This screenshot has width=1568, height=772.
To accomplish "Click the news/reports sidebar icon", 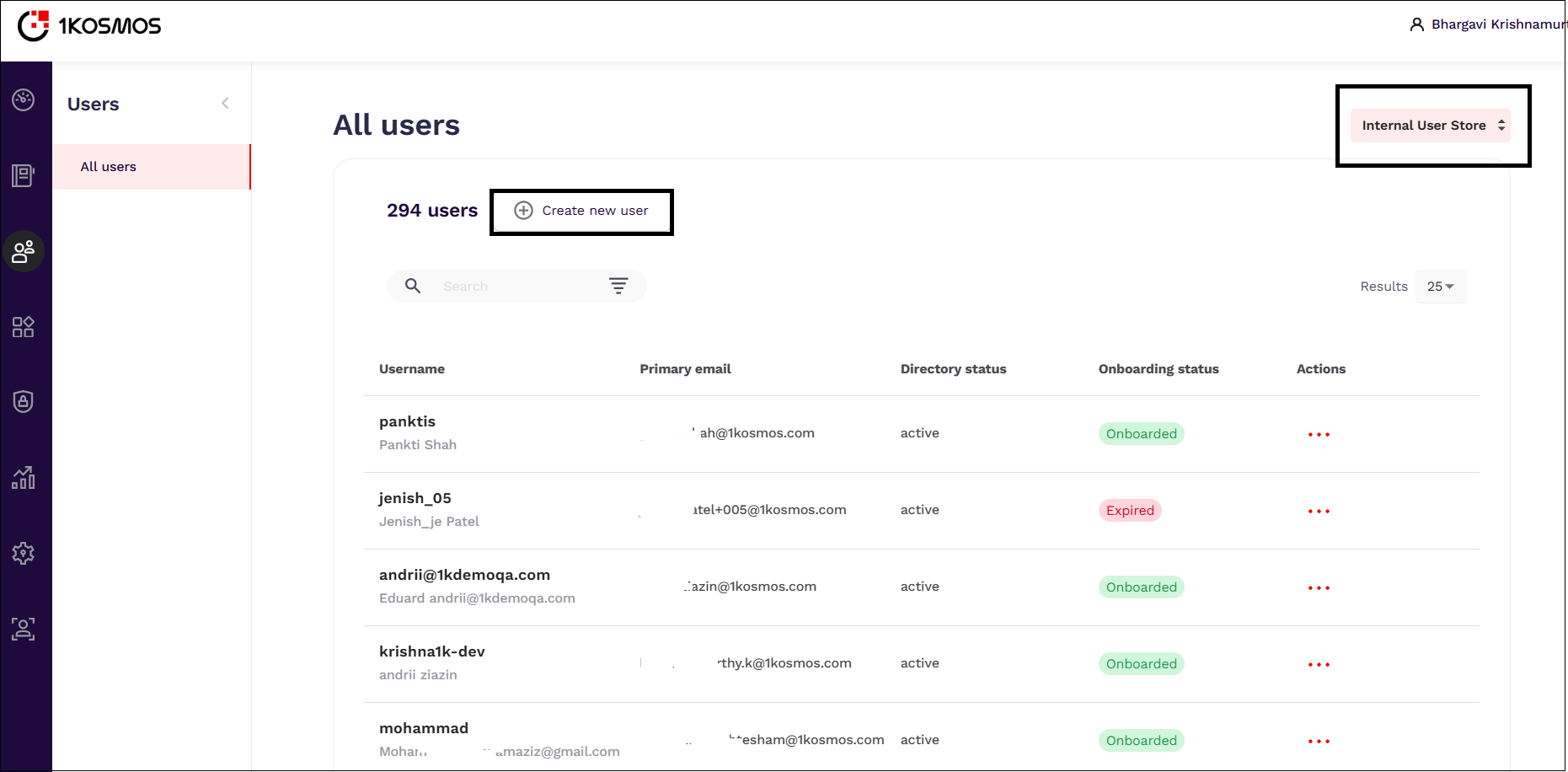I will pos(24,175).
